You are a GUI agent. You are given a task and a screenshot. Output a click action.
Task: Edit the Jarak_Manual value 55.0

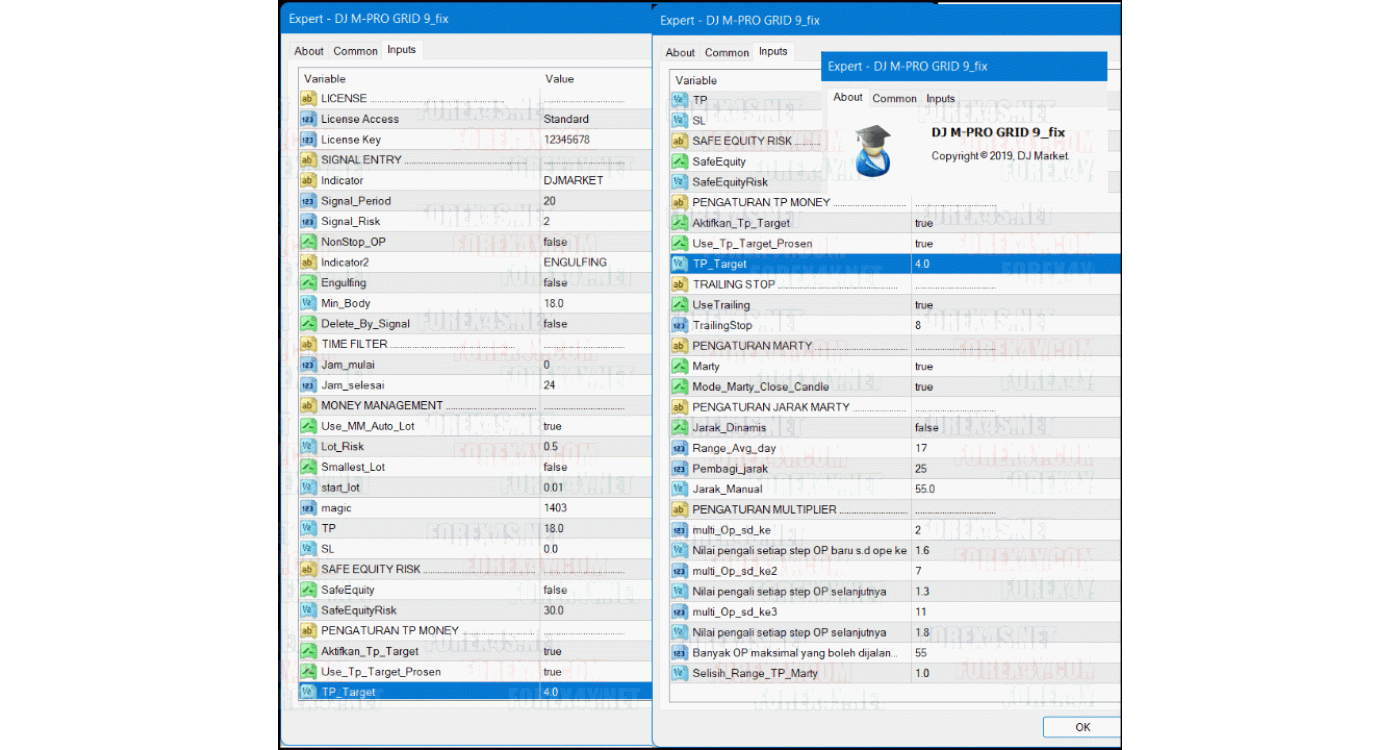click(924, 489)
